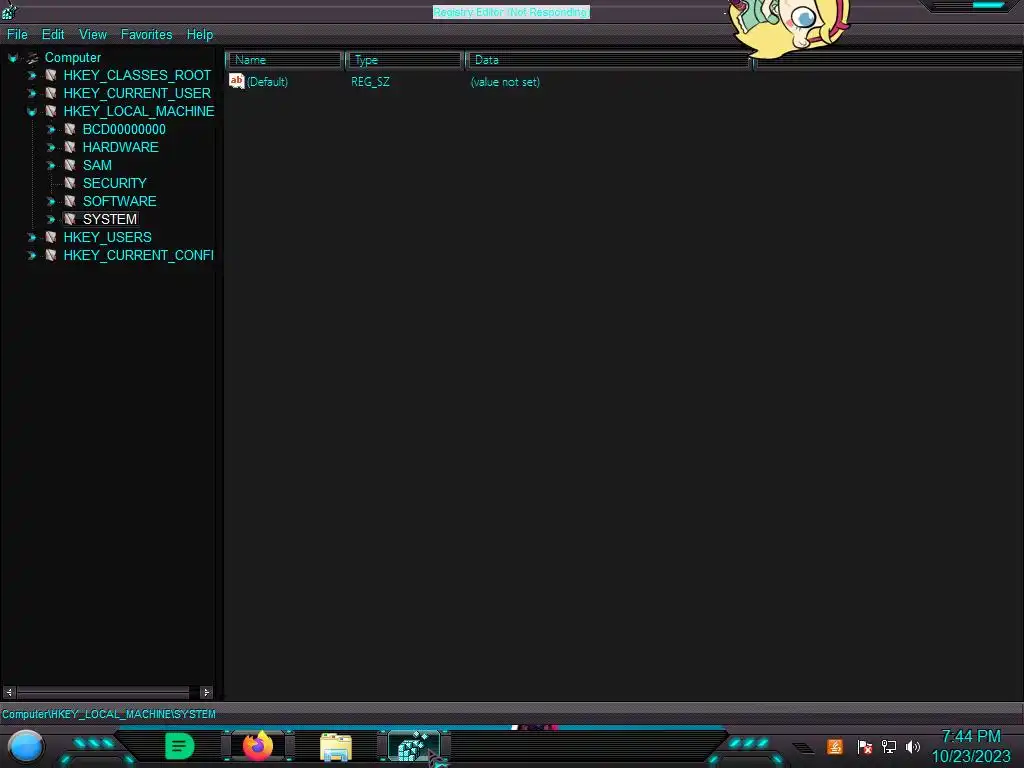Click the Java tray icon
1024x768 pixels.
point(835,746)
